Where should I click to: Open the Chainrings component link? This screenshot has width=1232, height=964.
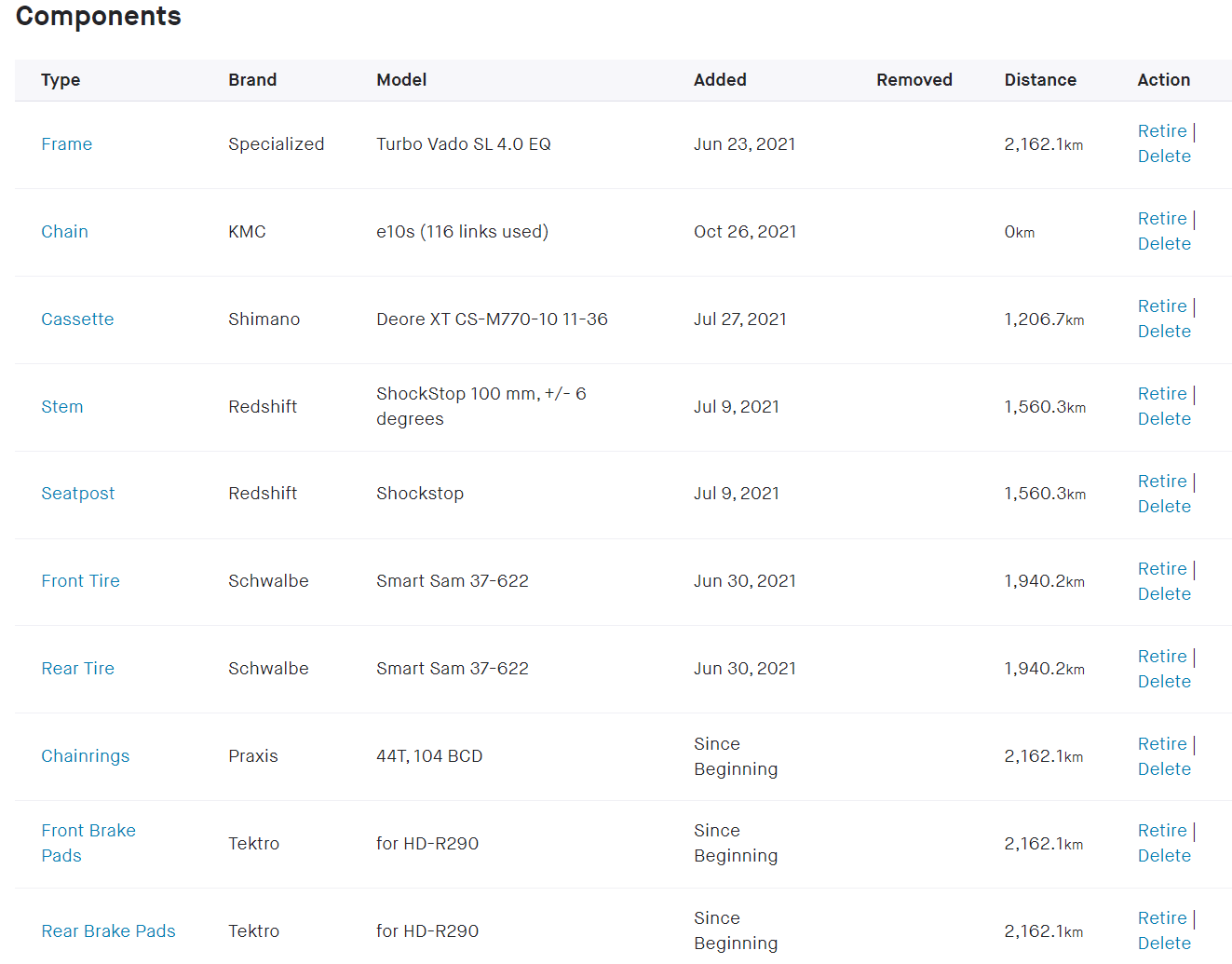(x=85, y=756)
